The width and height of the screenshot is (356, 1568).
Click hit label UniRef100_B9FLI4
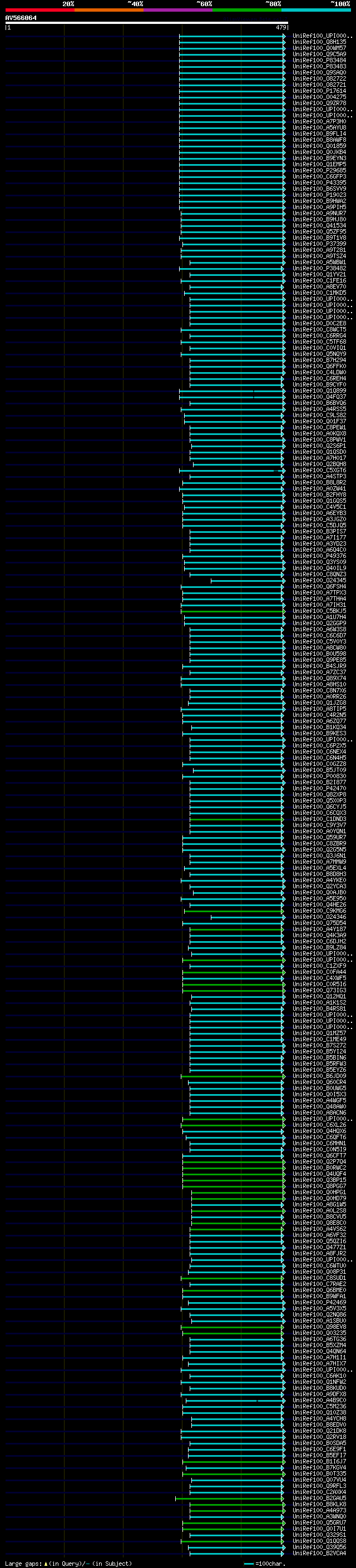point(319,134)
